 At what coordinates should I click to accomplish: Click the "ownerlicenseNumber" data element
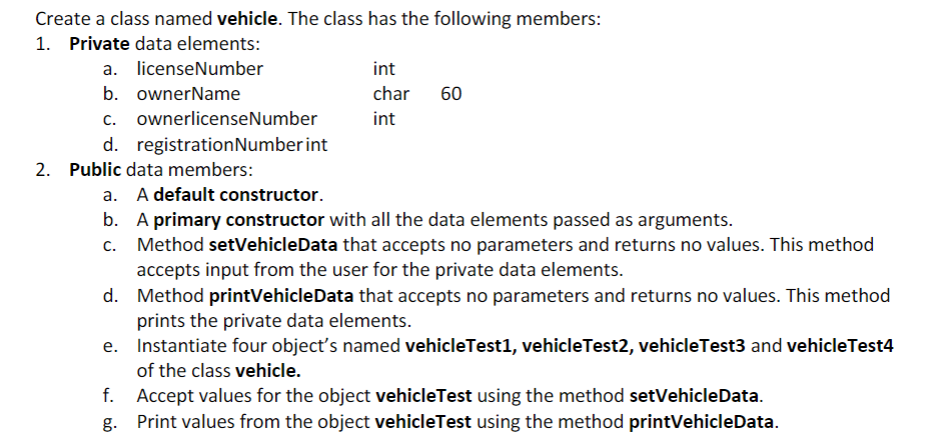(x=227, y=119)
